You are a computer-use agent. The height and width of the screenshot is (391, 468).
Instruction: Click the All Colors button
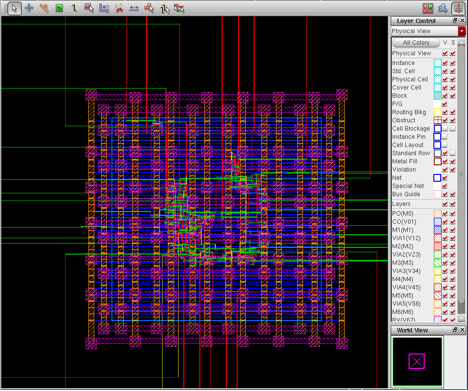point(416,43)
